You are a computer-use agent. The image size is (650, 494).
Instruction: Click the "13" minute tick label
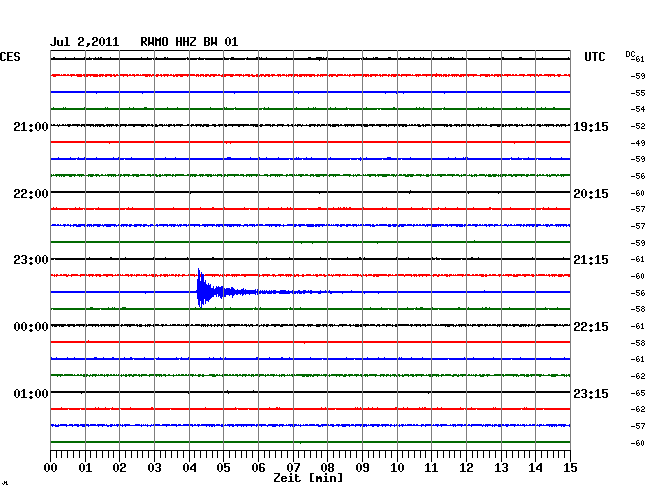point(501,468)
